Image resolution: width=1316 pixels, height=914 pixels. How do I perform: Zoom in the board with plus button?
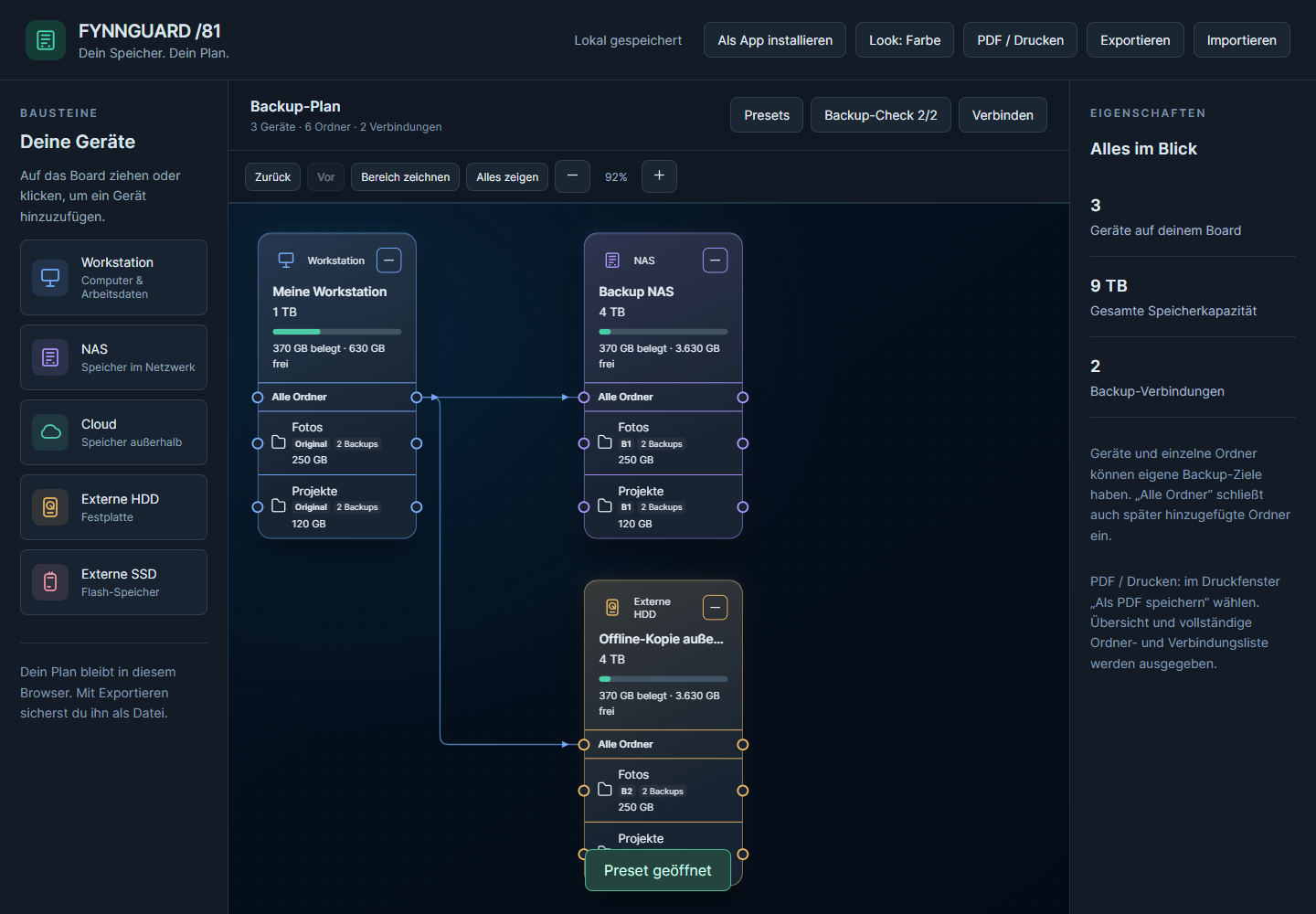659,175
